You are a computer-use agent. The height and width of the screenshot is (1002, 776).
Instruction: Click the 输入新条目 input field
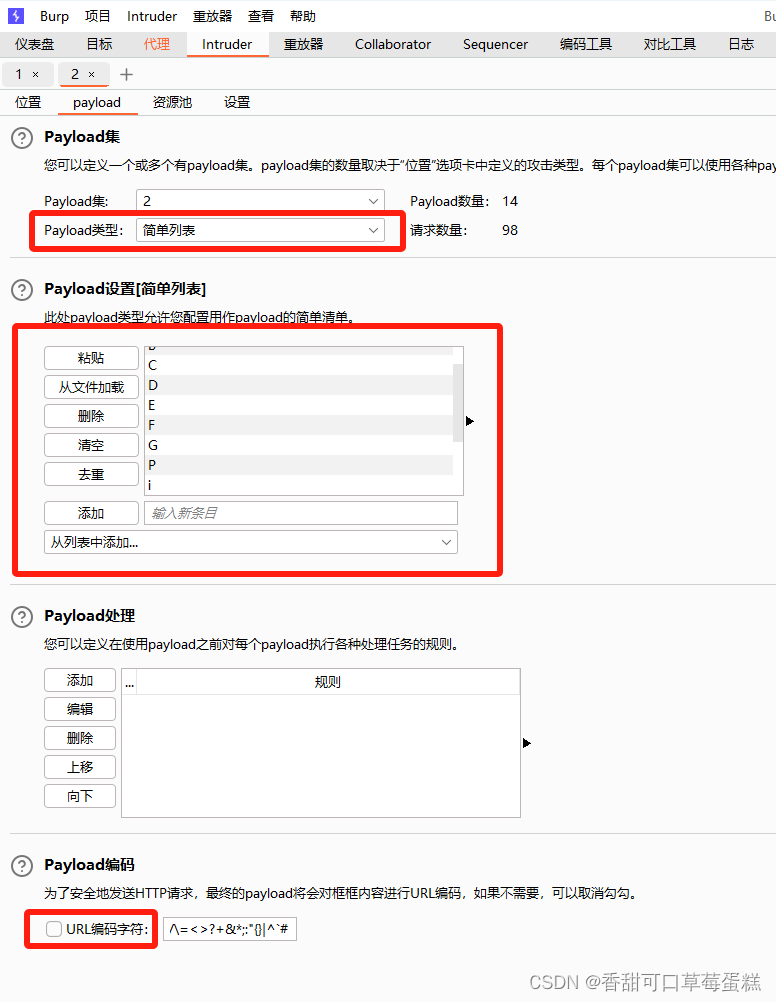coord(301,513)
